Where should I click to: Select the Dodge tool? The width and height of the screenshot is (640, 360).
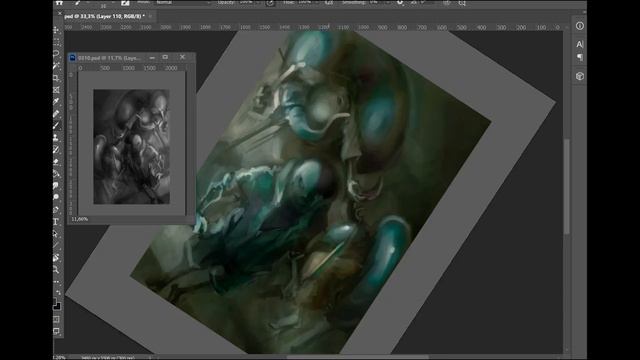pos(56,198)
